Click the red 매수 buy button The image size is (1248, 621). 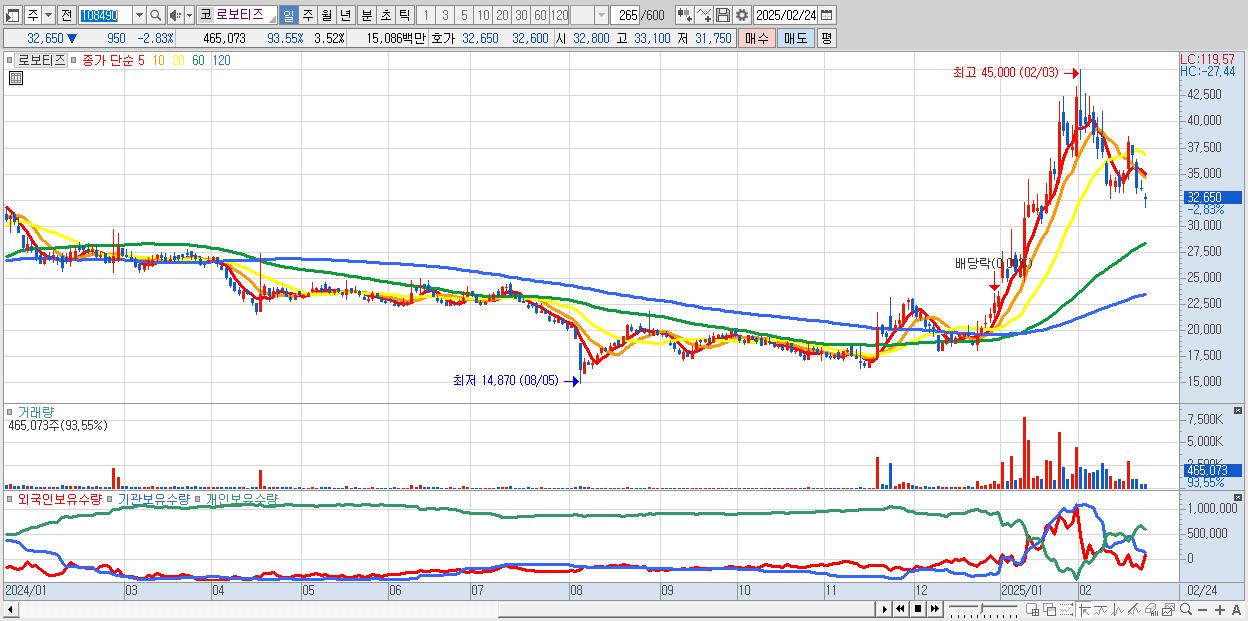point(757,38)
